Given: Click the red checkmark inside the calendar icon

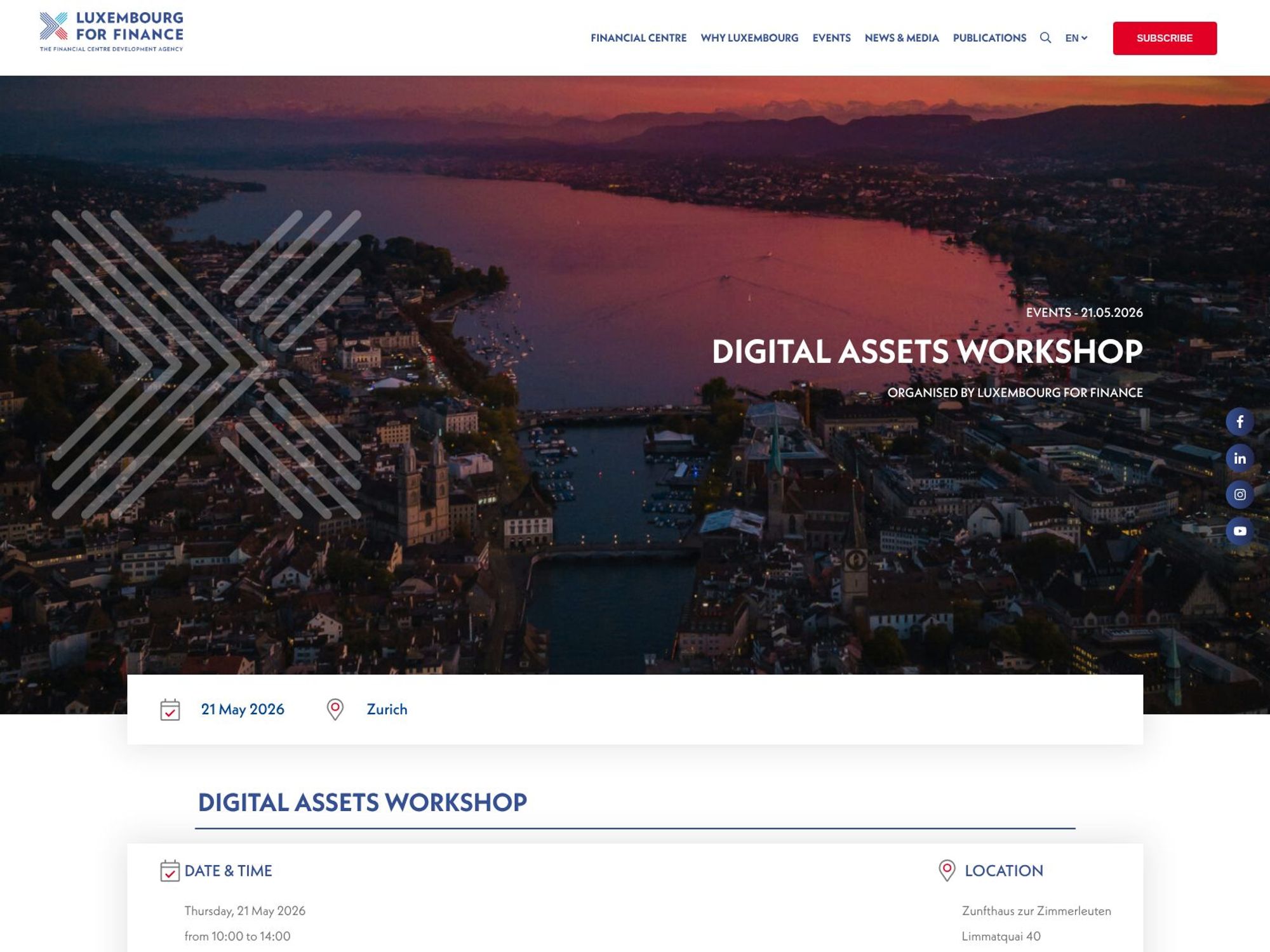Looking at the screenshot, I should point(169,712).
